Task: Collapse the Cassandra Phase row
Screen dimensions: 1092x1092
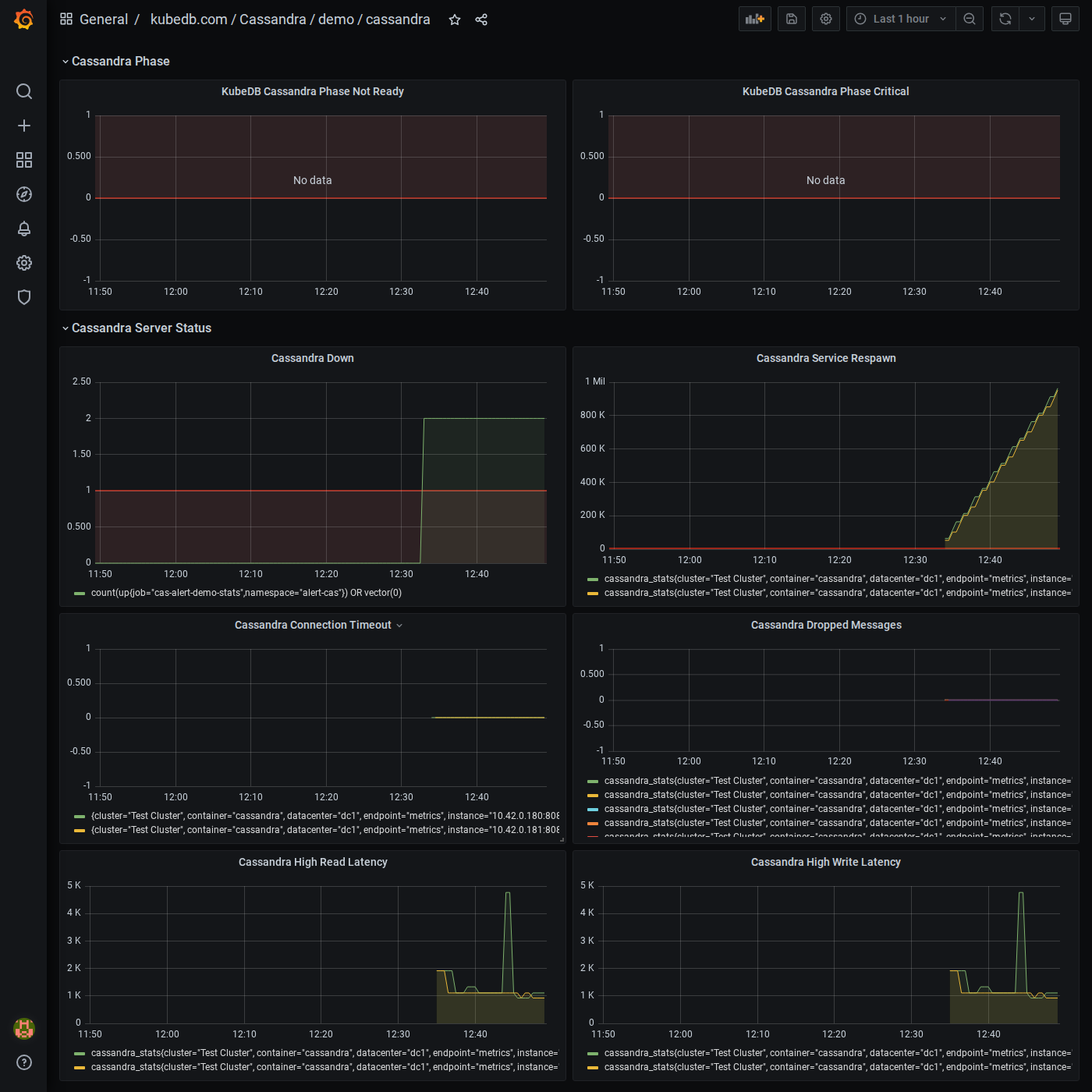Action: pos(115,61)
